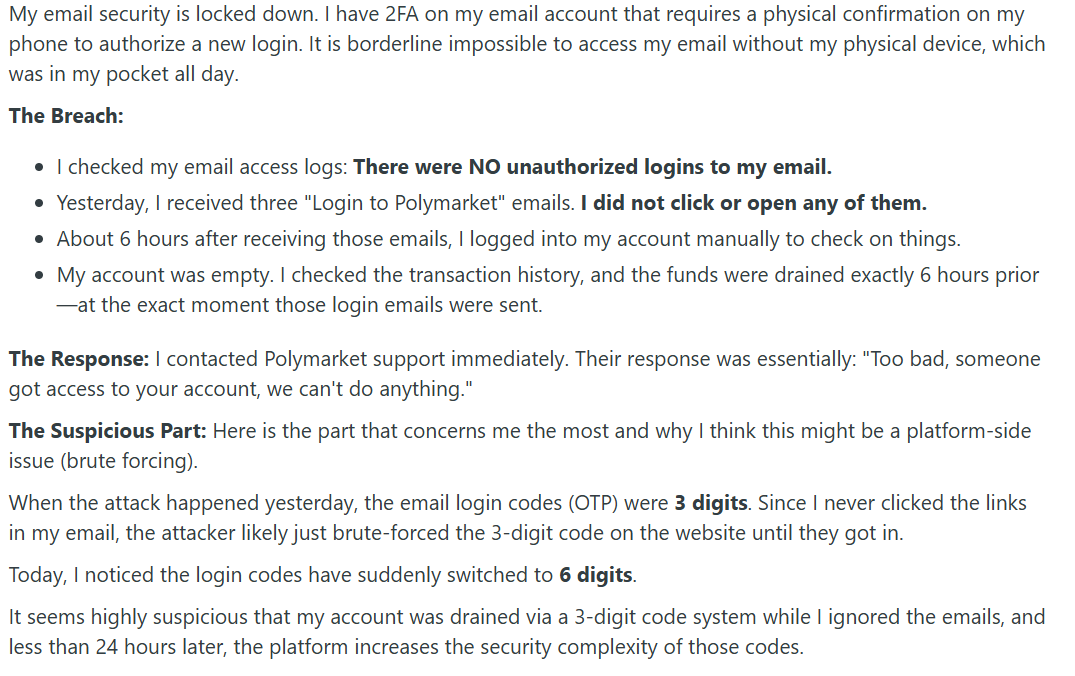Click the word "2FA" in first paragraph
The height and width of the screenshot is (676, 1075).
(409, 15)
